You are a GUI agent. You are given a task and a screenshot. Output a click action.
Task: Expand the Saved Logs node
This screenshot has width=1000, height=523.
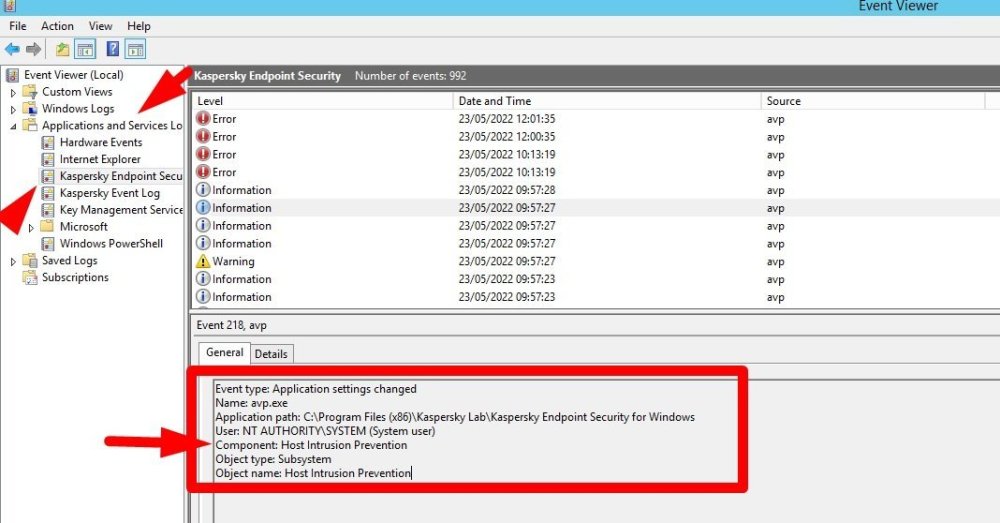13,261
